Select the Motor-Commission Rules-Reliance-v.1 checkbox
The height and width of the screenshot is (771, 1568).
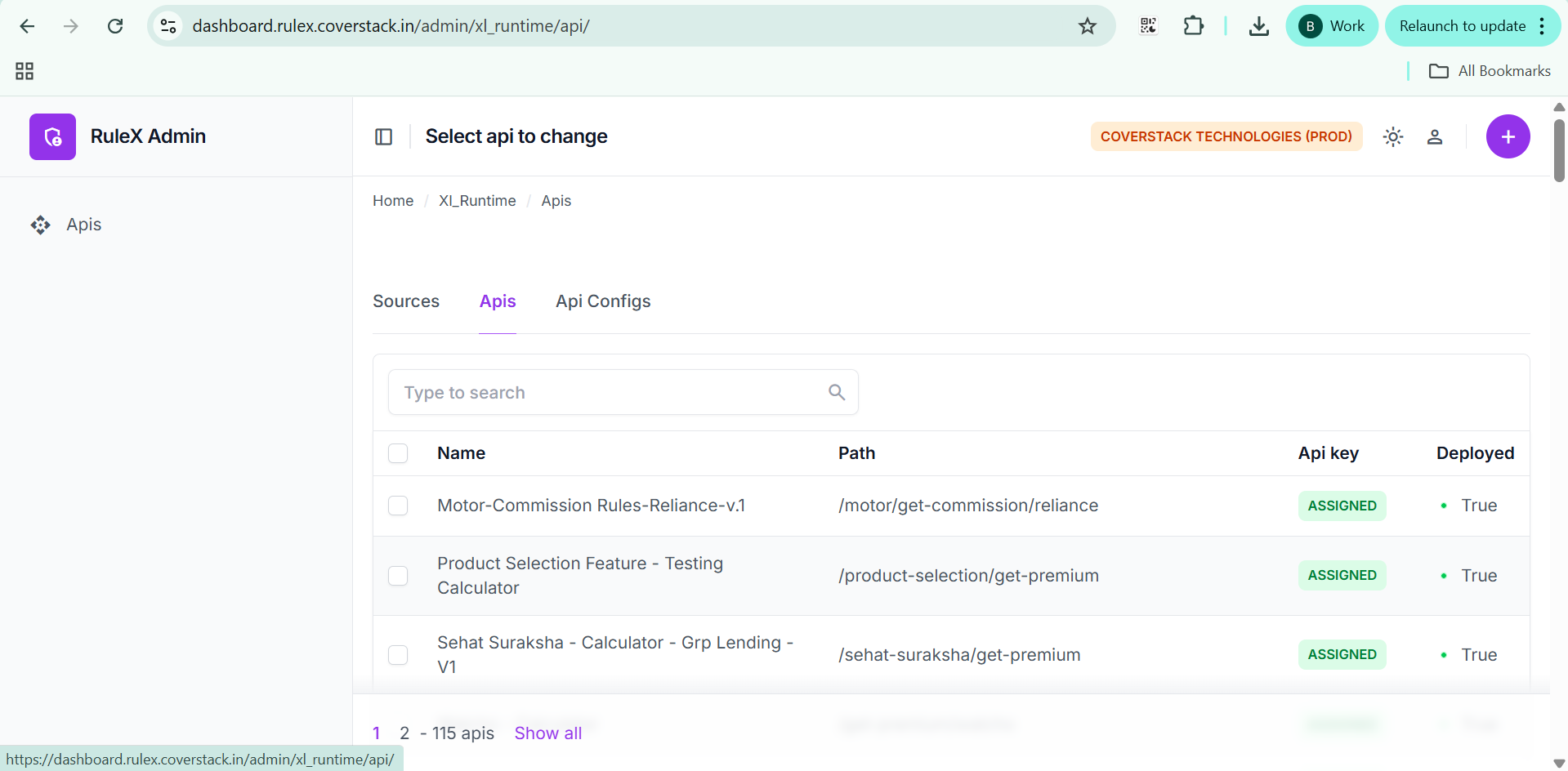(x=398, y=506)
